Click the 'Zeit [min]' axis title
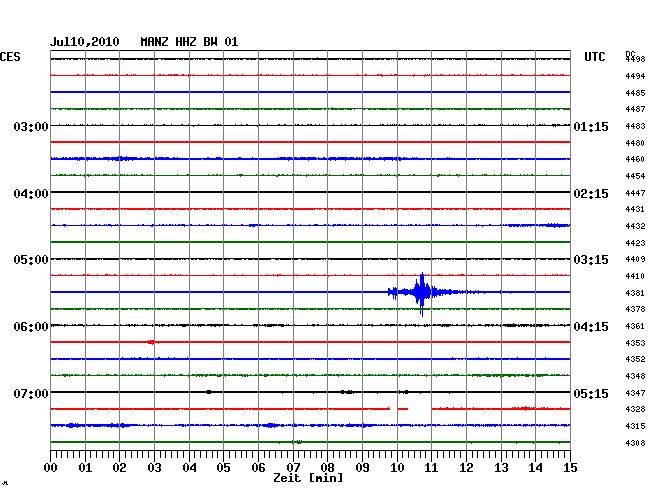 (308, 478)
